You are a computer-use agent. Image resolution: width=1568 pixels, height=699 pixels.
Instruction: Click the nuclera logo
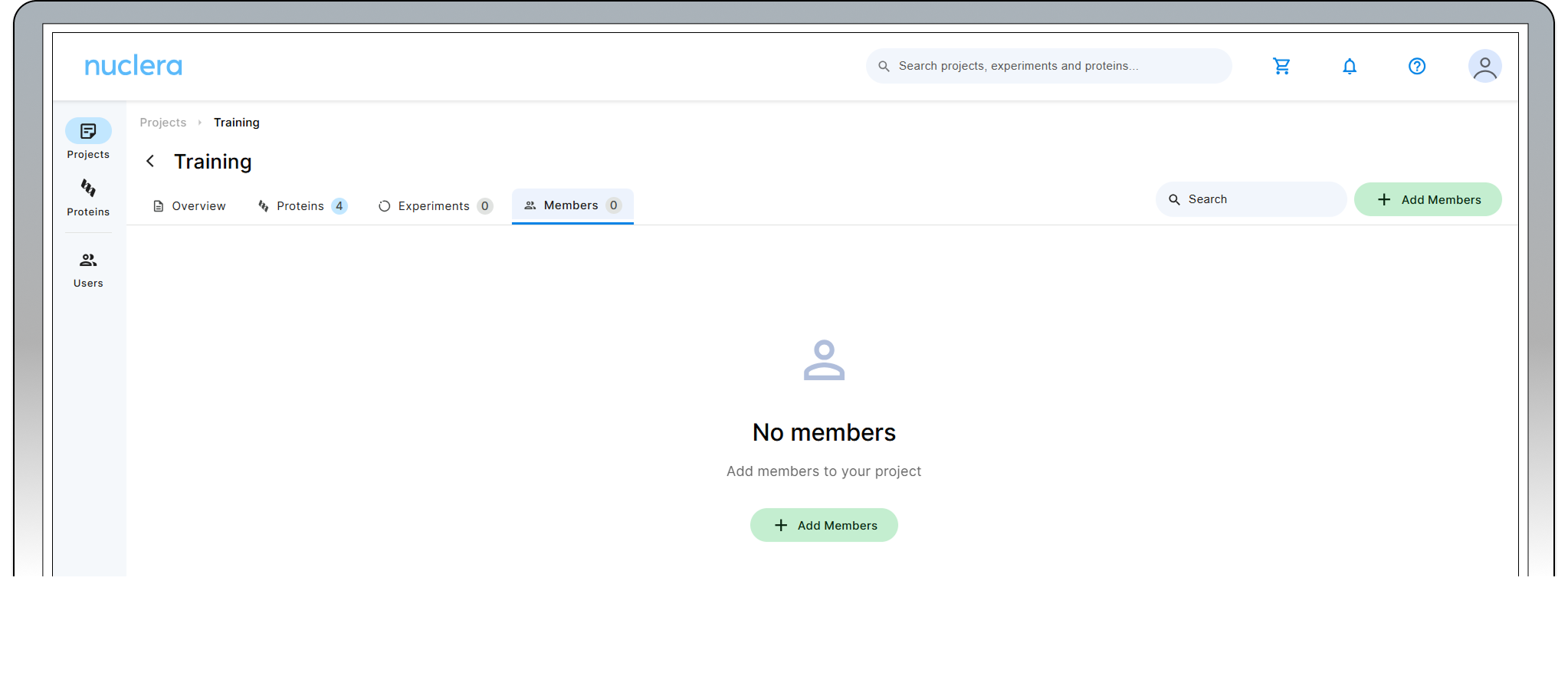tap(133, 66)
